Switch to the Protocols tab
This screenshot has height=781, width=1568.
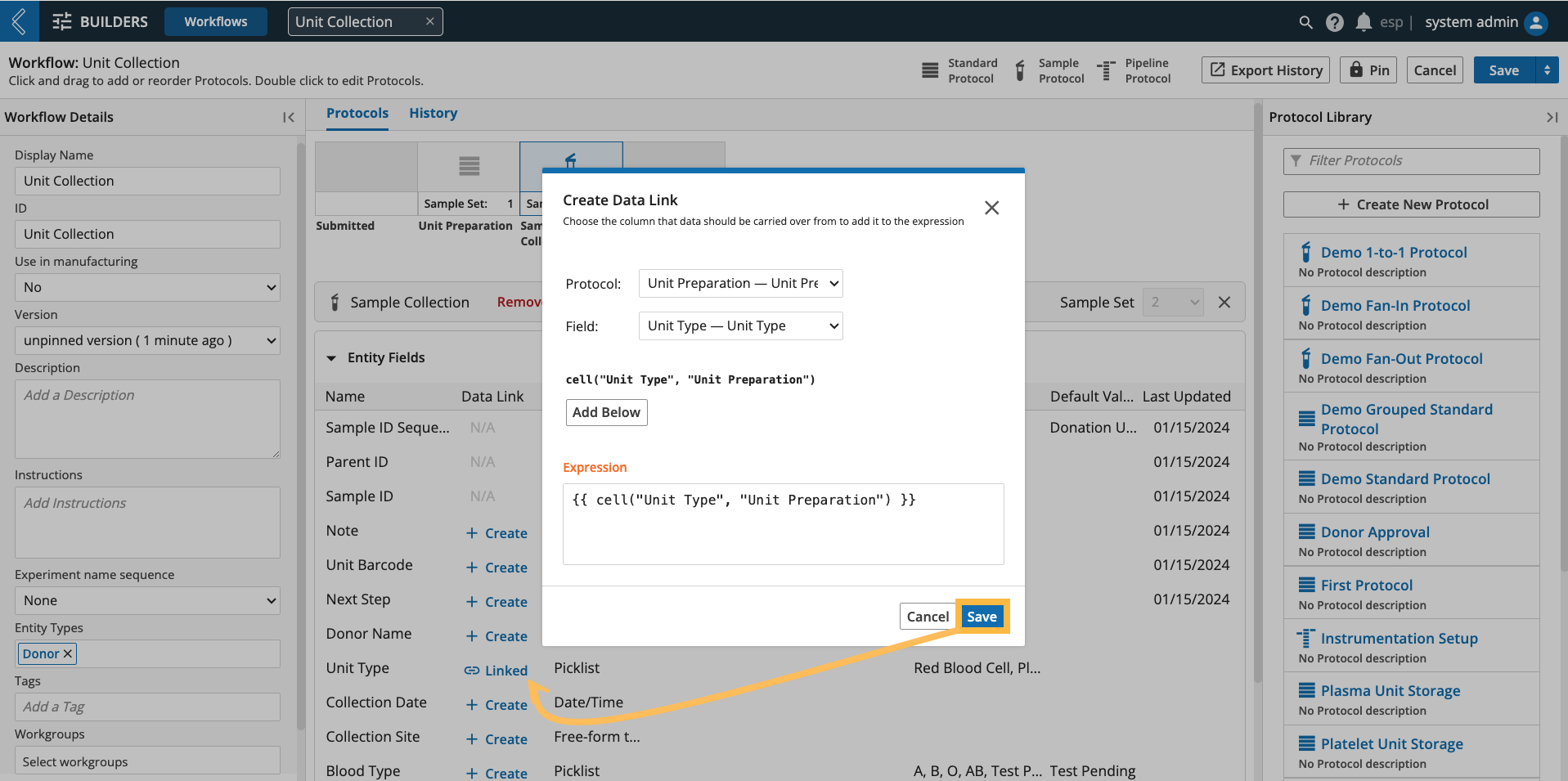[357, 113]
